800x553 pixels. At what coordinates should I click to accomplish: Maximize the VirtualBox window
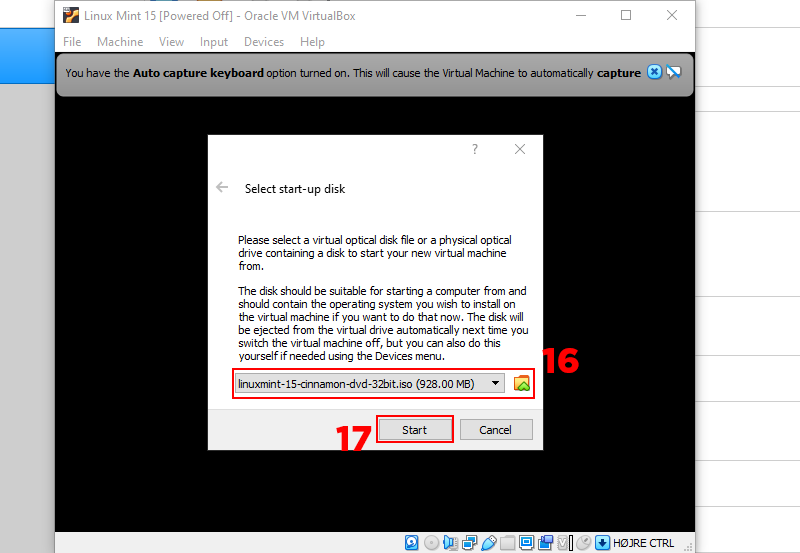click(626, 15)
